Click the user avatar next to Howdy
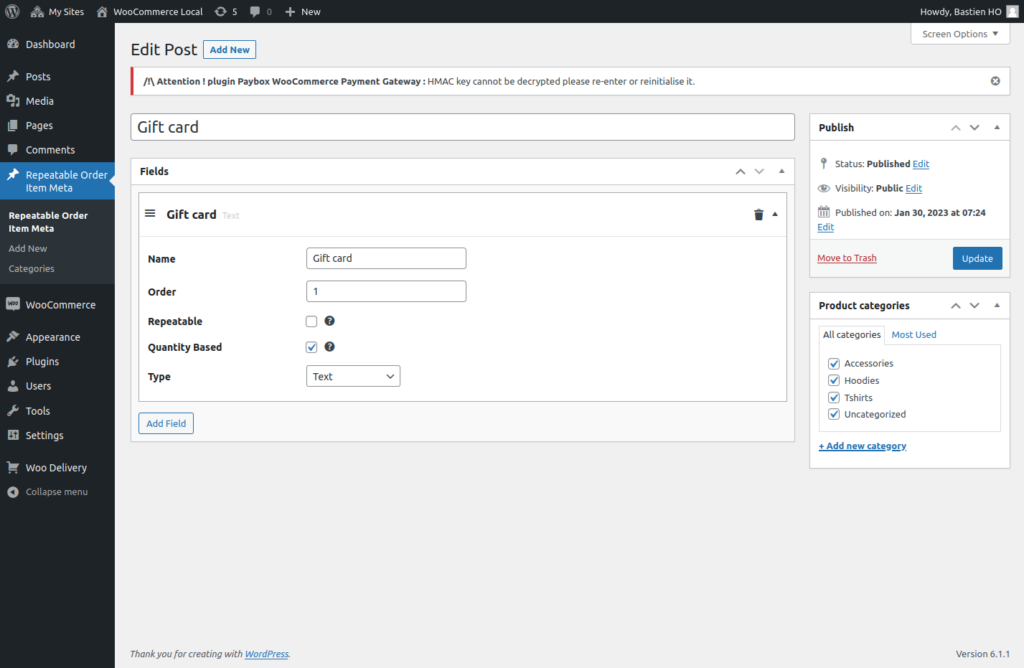 [1012, 11]
